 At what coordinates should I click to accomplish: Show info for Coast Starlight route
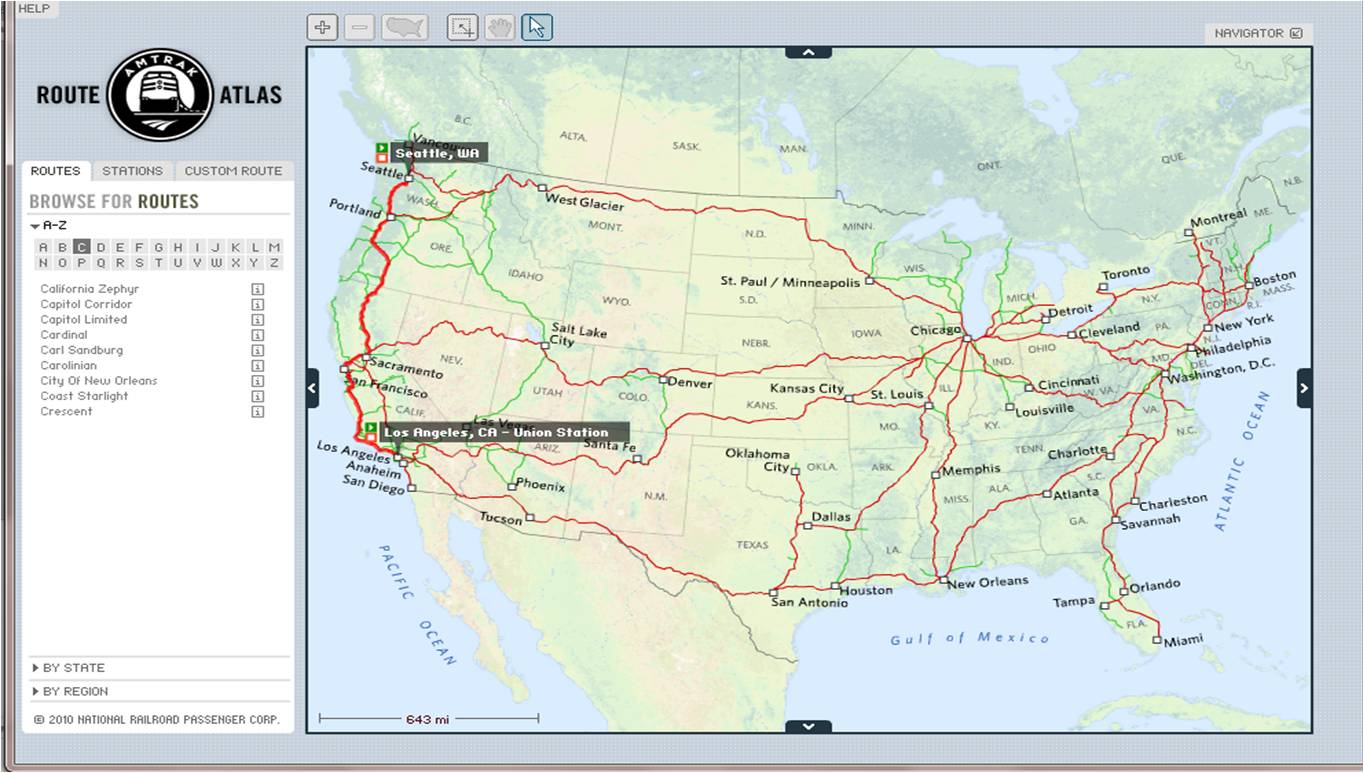click(257, 396)
